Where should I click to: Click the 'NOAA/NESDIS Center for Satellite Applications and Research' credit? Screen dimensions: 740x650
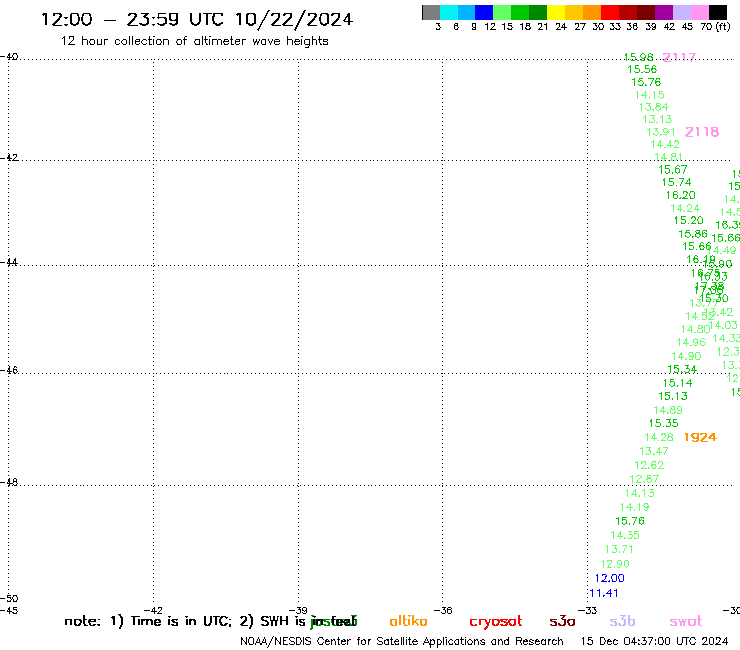(x=402, y=642)
